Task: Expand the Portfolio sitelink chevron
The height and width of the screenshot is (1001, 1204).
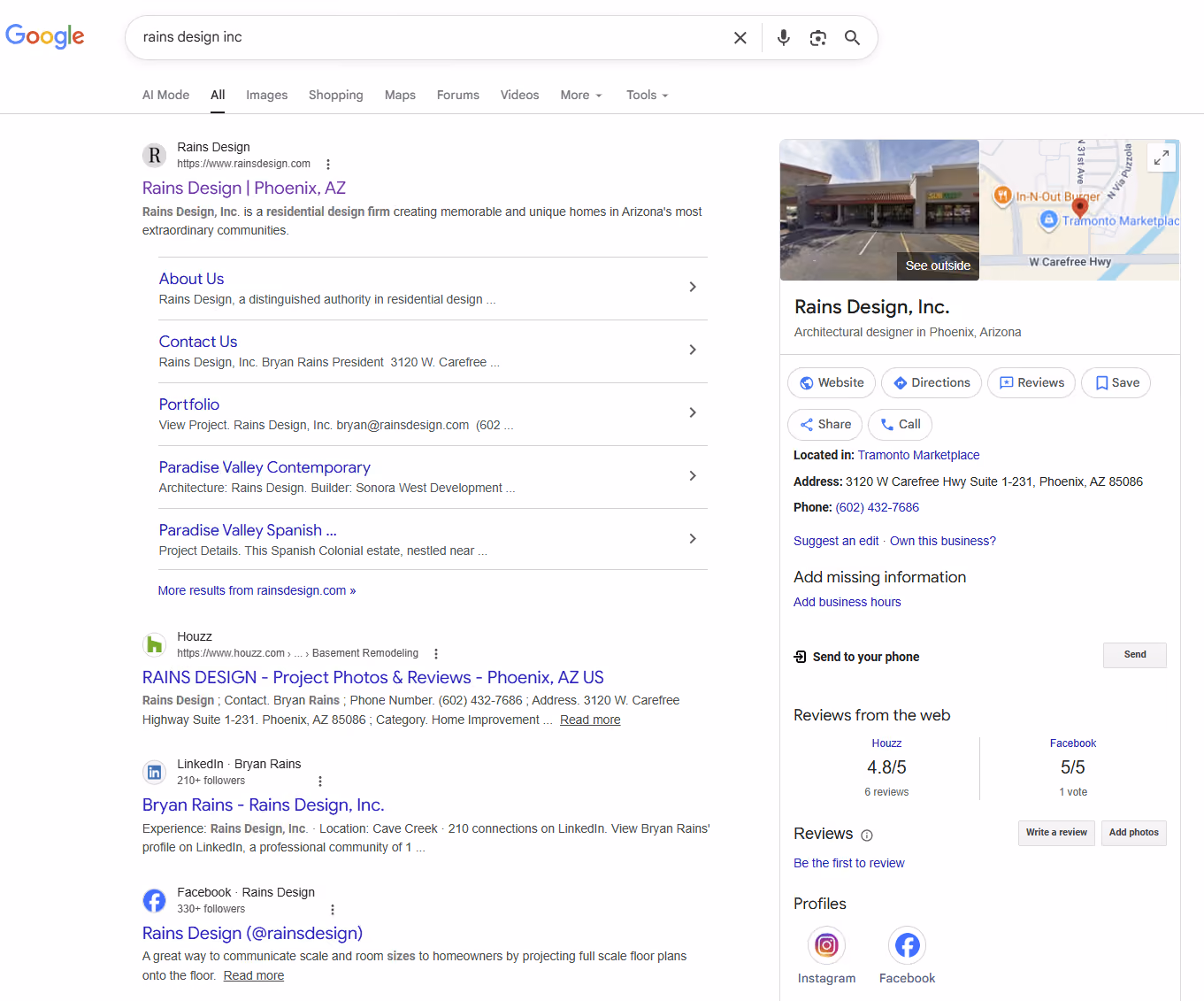Action: [693, 412]
